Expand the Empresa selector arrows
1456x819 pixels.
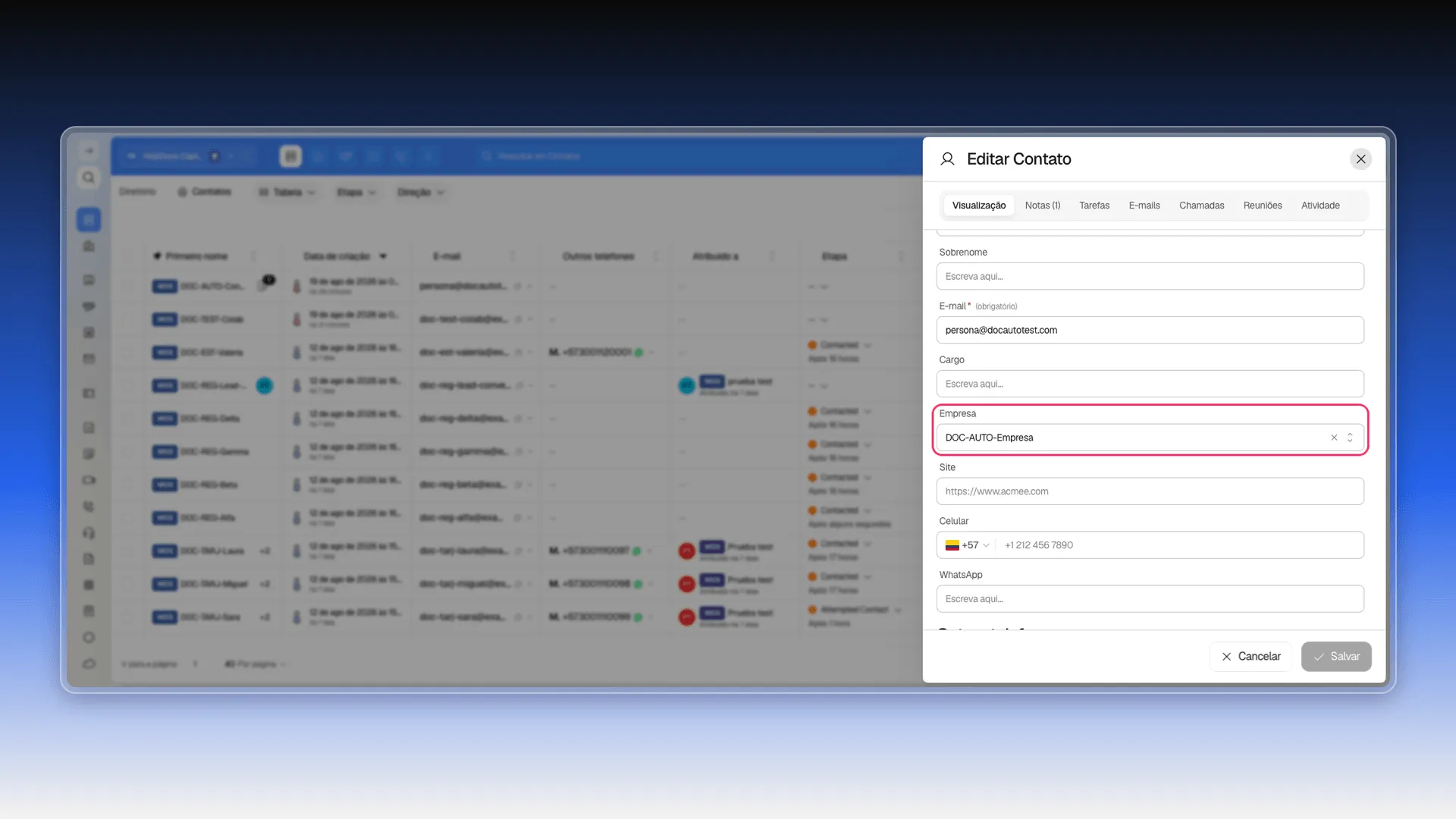pyautogui.click(x=1349, y=438)
